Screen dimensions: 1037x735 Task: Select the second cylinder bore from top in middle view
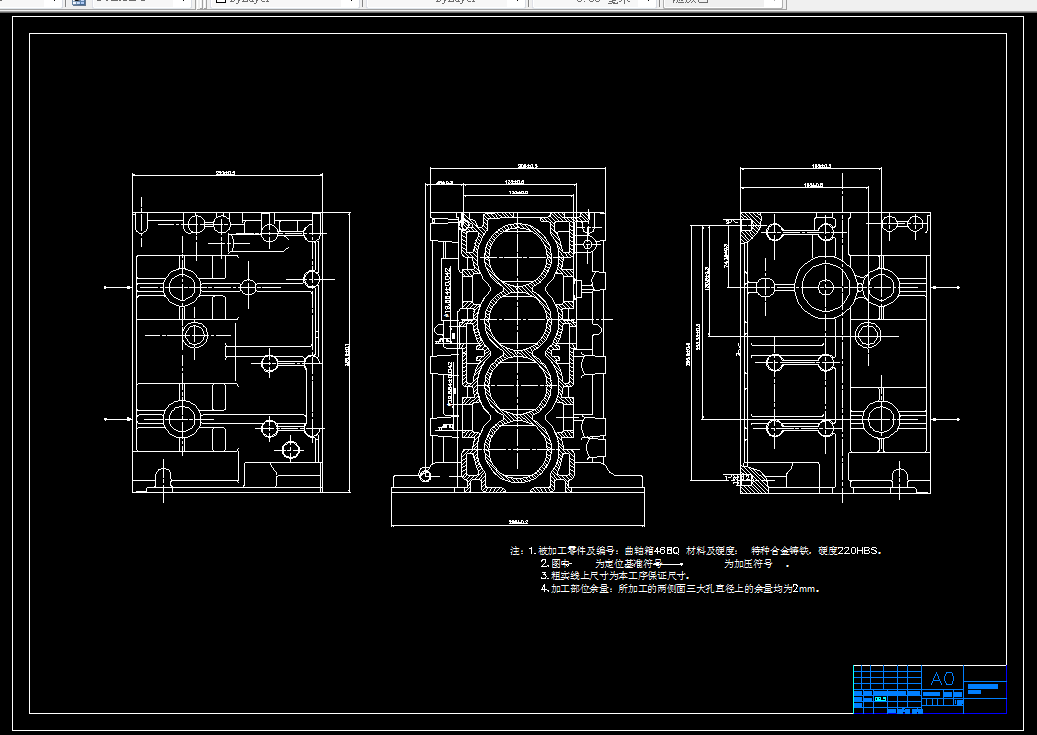[x=518, y=322]
